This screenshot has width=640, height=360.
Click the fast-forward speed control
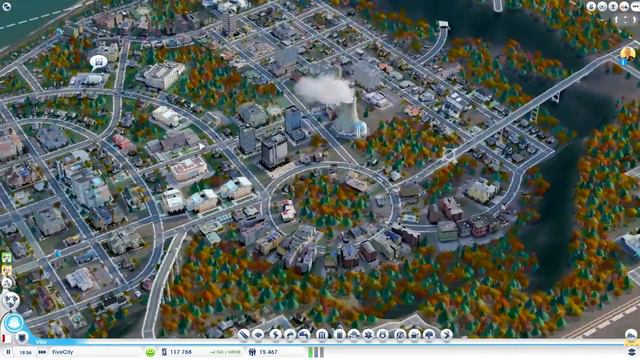point(42,352)
